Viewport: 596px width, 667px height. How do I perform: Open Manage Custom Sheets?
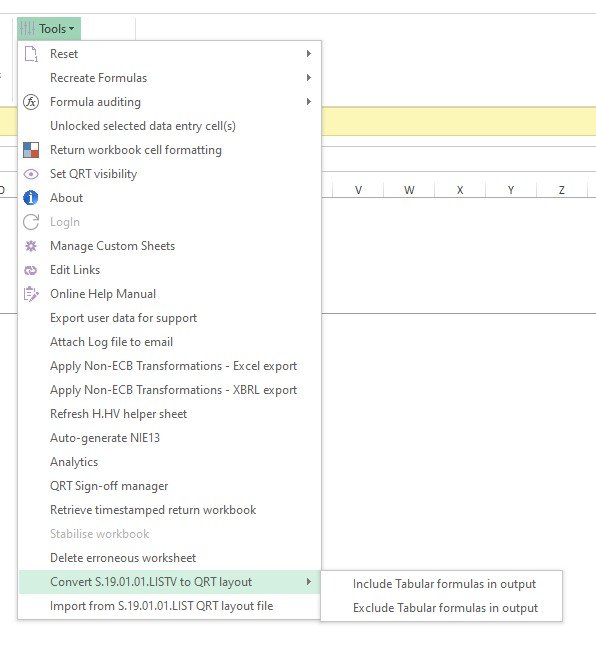169,246
